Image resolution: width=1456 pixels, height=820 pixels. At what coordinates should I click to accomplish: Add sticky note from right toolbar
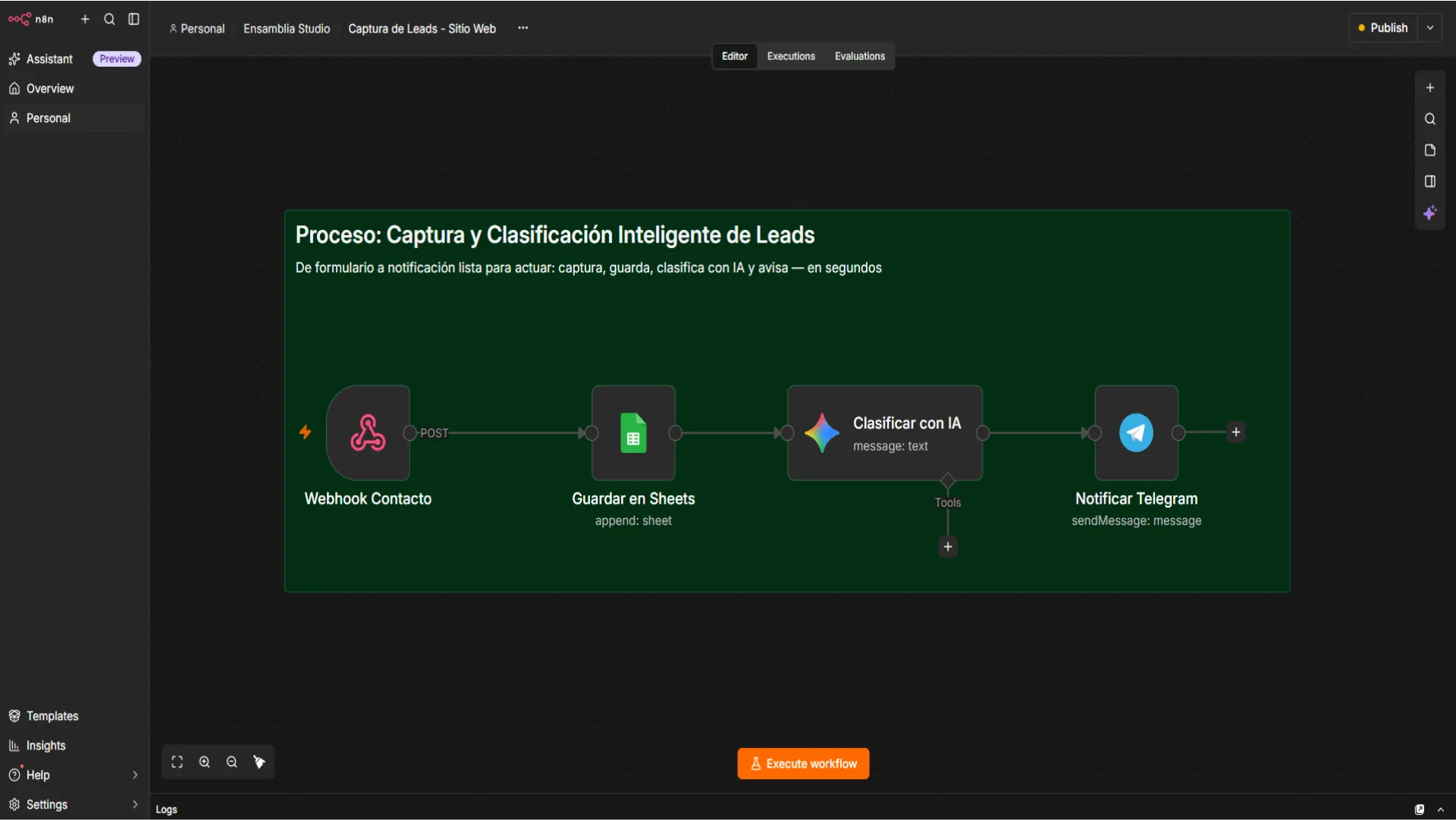coord(1430,150)
